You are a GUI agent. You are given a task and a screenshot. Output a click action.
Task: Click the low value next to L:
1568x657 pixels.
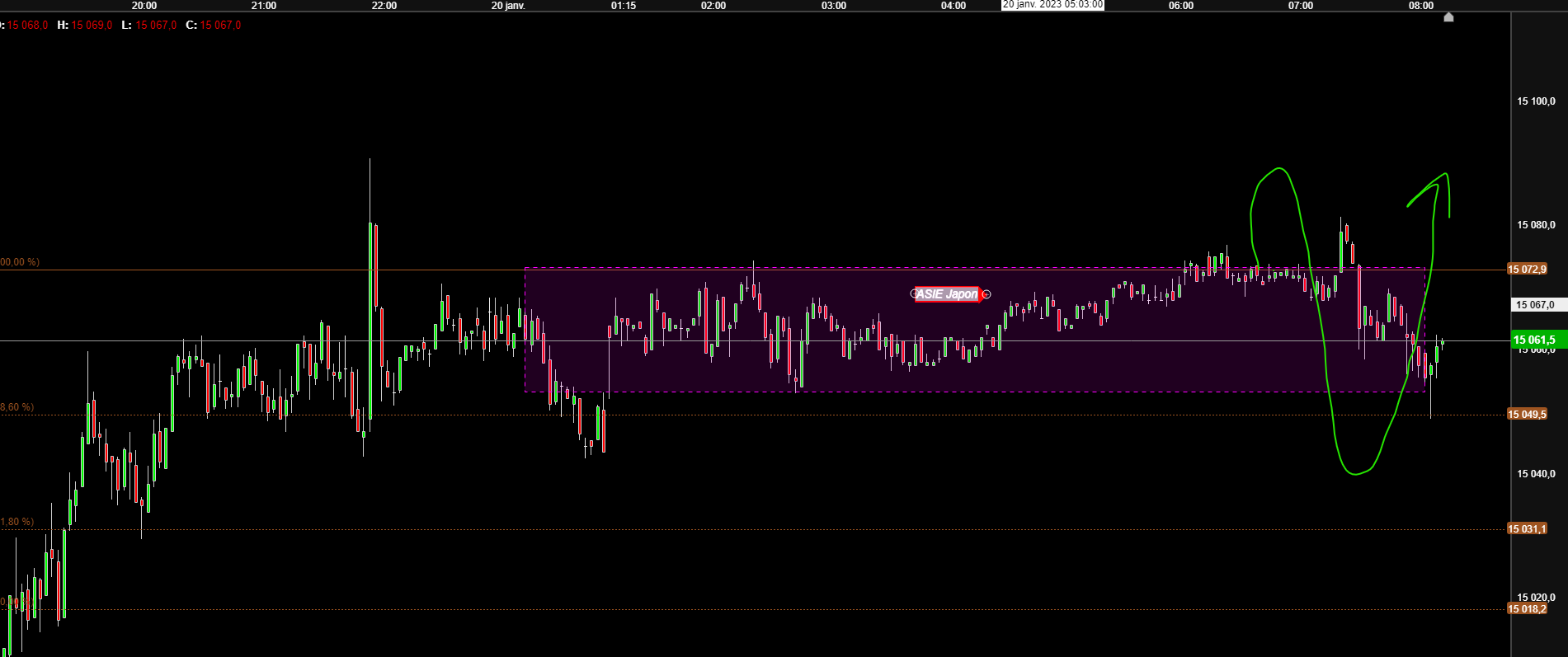156,26
